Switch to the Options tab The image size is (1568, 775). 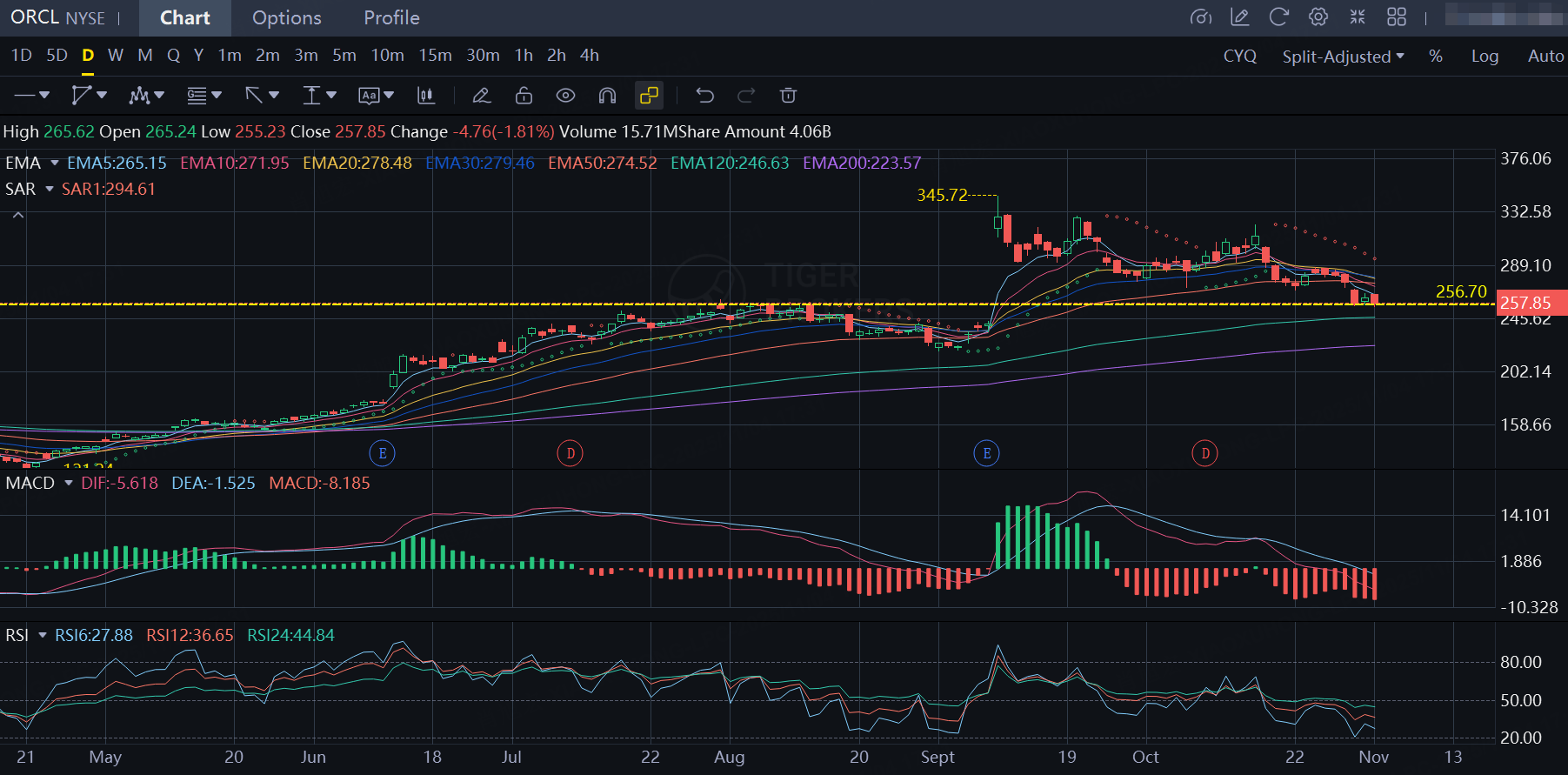pyautogui.click(x=286, y=18)
